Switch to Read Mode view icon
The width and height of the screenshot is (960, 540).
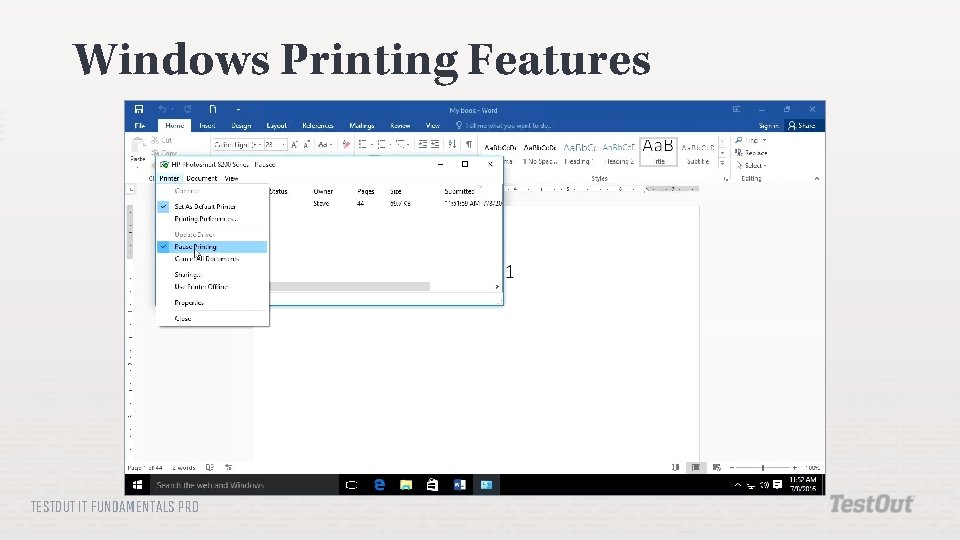[675, 468]
